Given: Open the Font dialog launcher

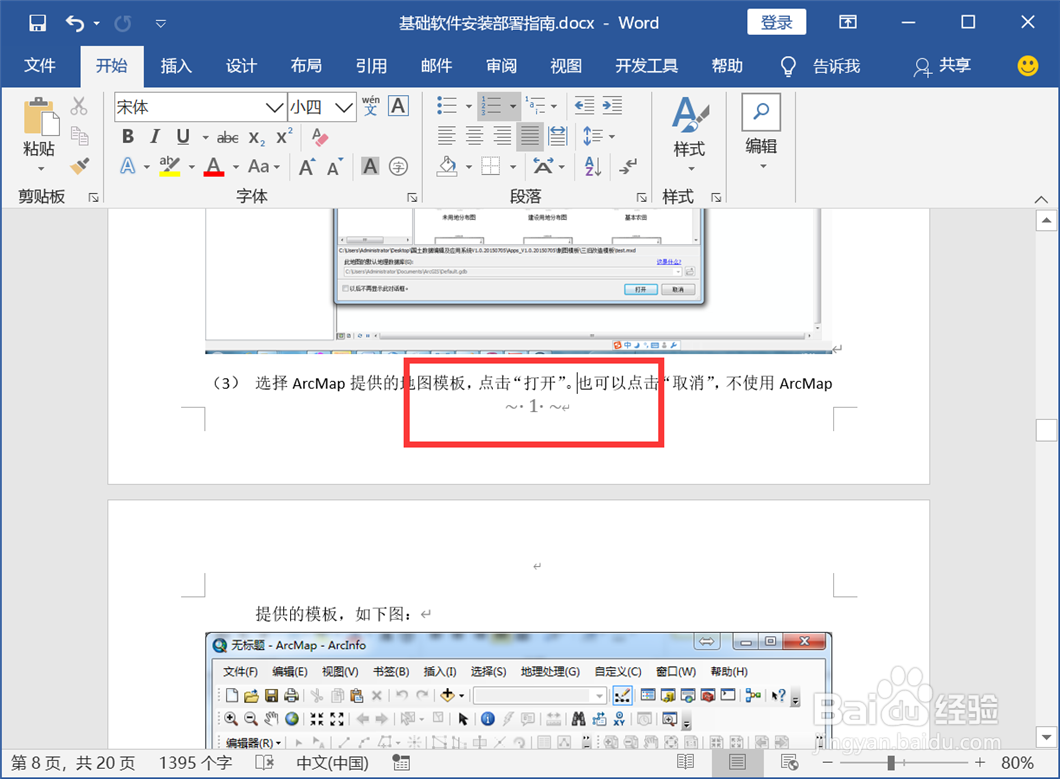Looking at the screenshot, I should click(412, 197).
